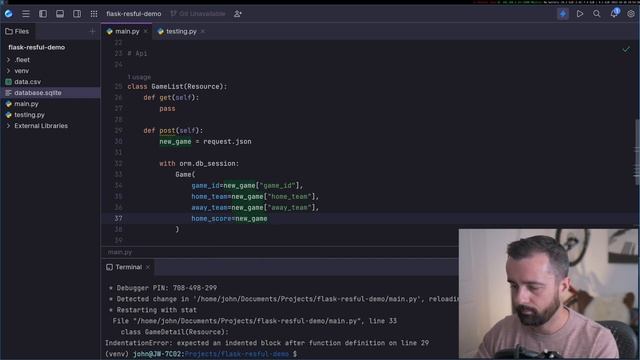Click line number 37 in gutter
640x360 pixels.
tap(118, 218)
